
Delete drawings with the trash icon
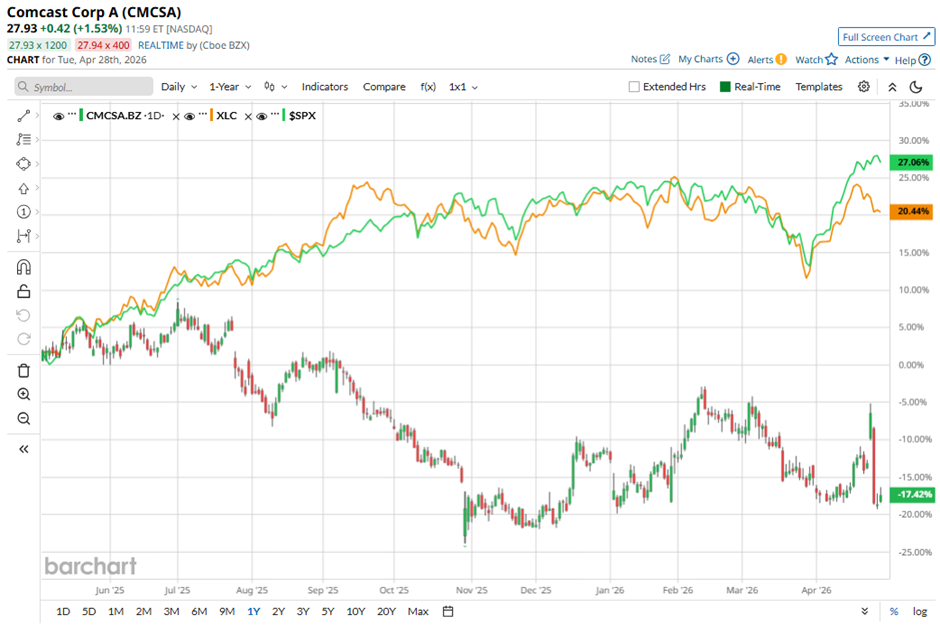[24, 370]
